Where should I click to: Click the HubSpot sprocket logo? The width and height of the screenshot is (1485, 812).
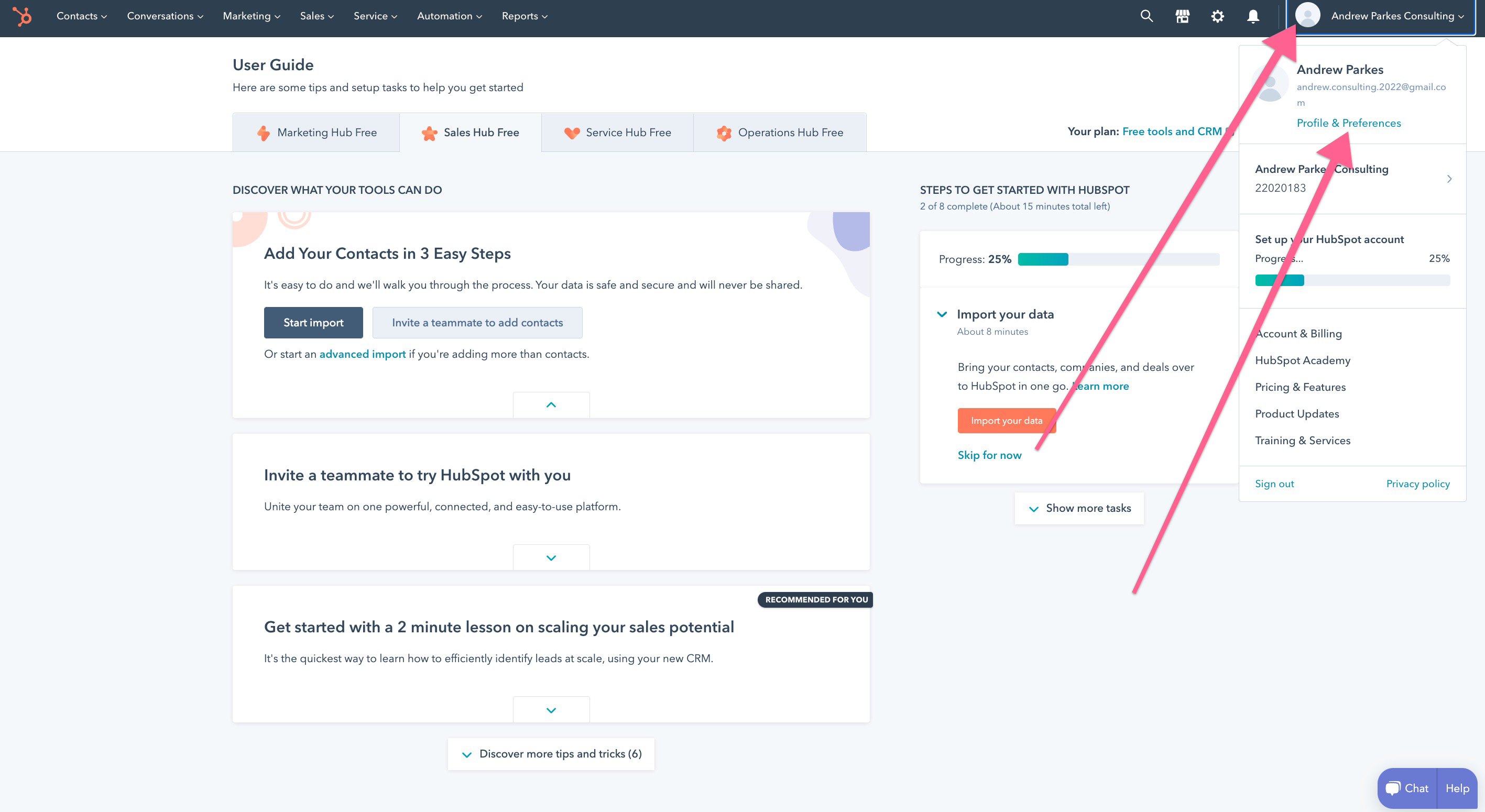(22, 16)
